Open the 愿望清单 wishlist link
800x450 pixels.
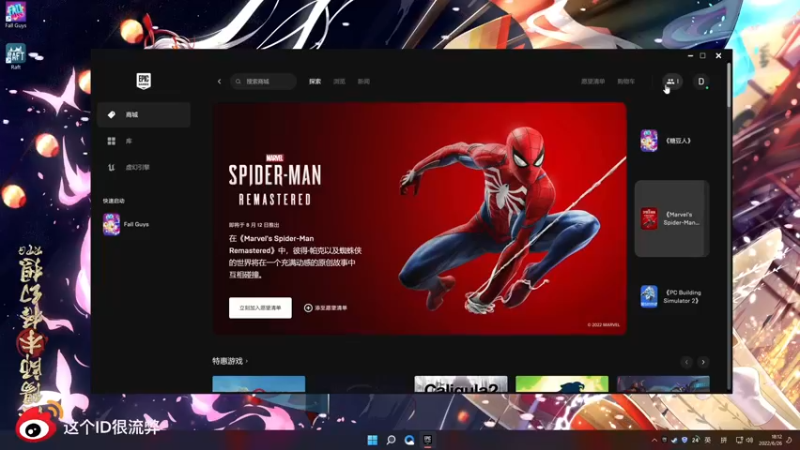(593, 82)
